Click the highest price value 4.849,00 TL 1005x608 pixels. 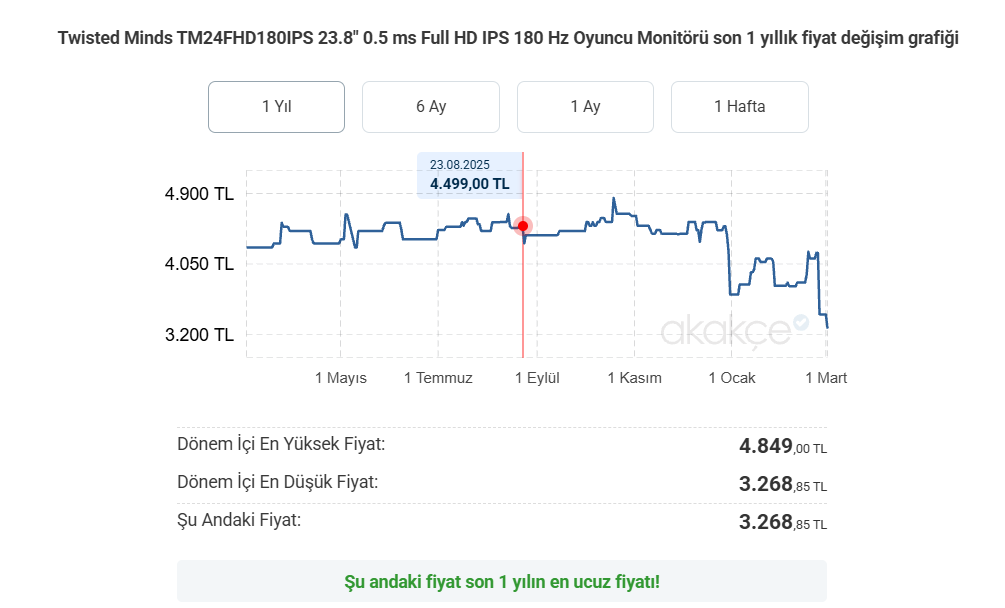pos(783,446)
